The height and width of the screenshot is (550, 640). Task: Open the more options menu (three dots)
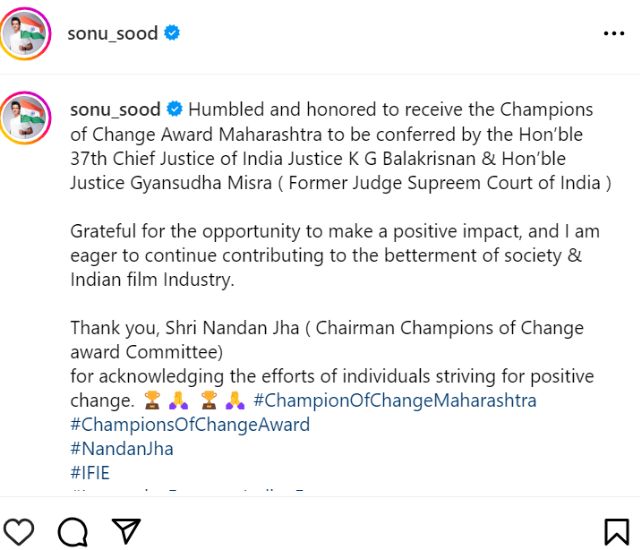pyautogui.click(x=613, y=33)
